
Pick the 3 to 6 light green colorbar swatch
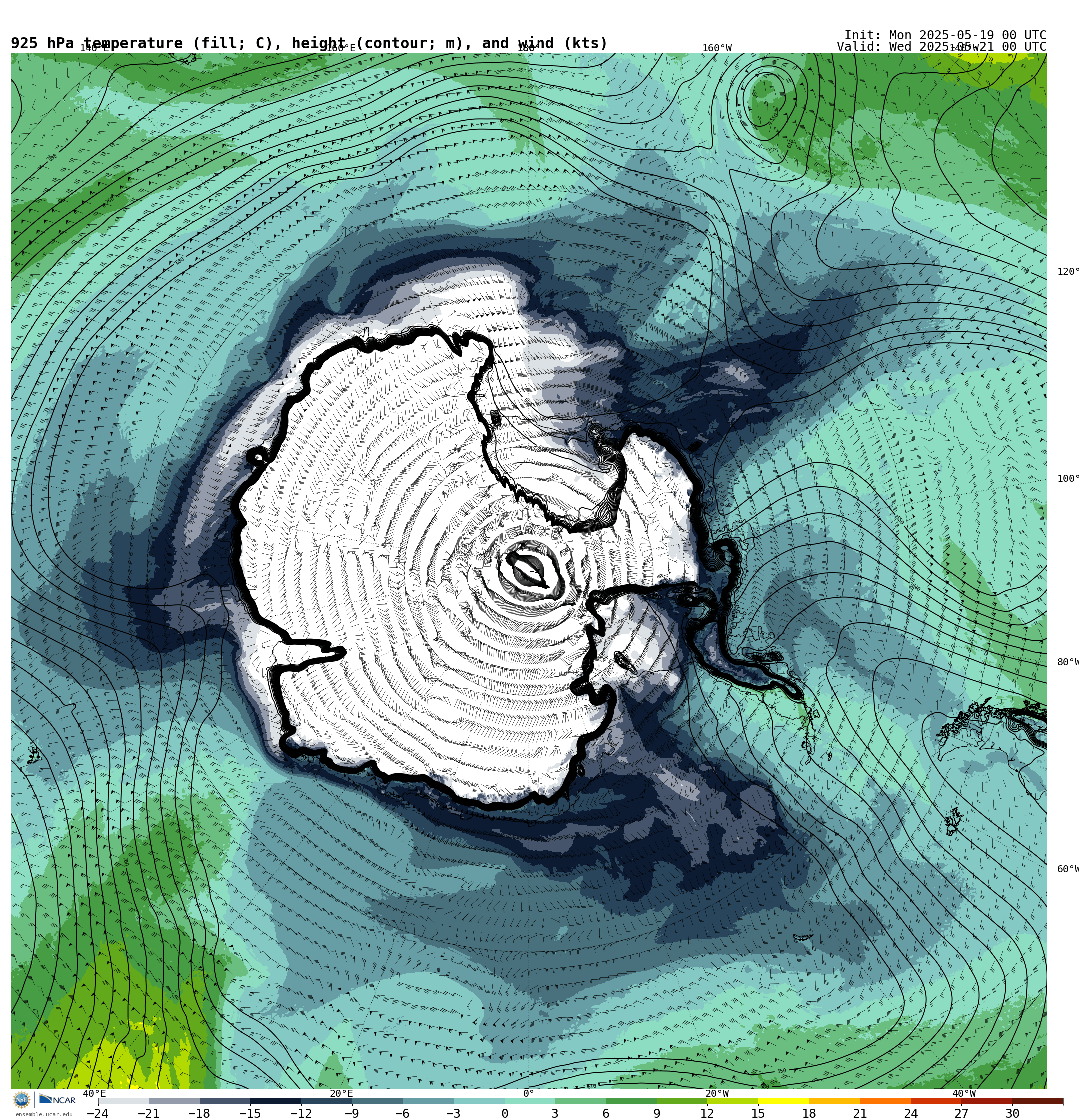coord(580,1101)
